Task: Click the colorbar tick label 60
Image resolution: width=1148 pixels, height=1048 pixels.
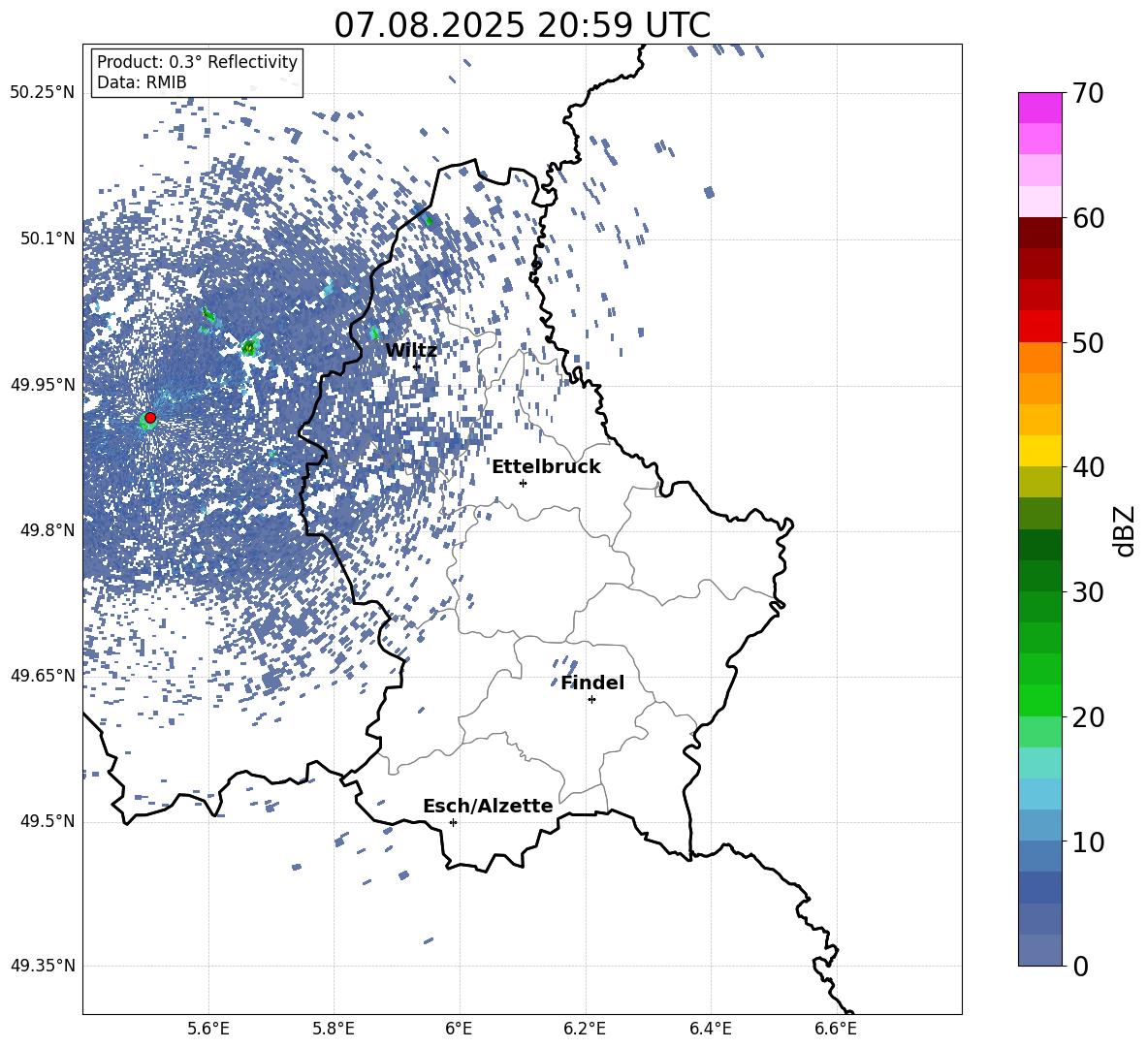Action: [1088, 218]
